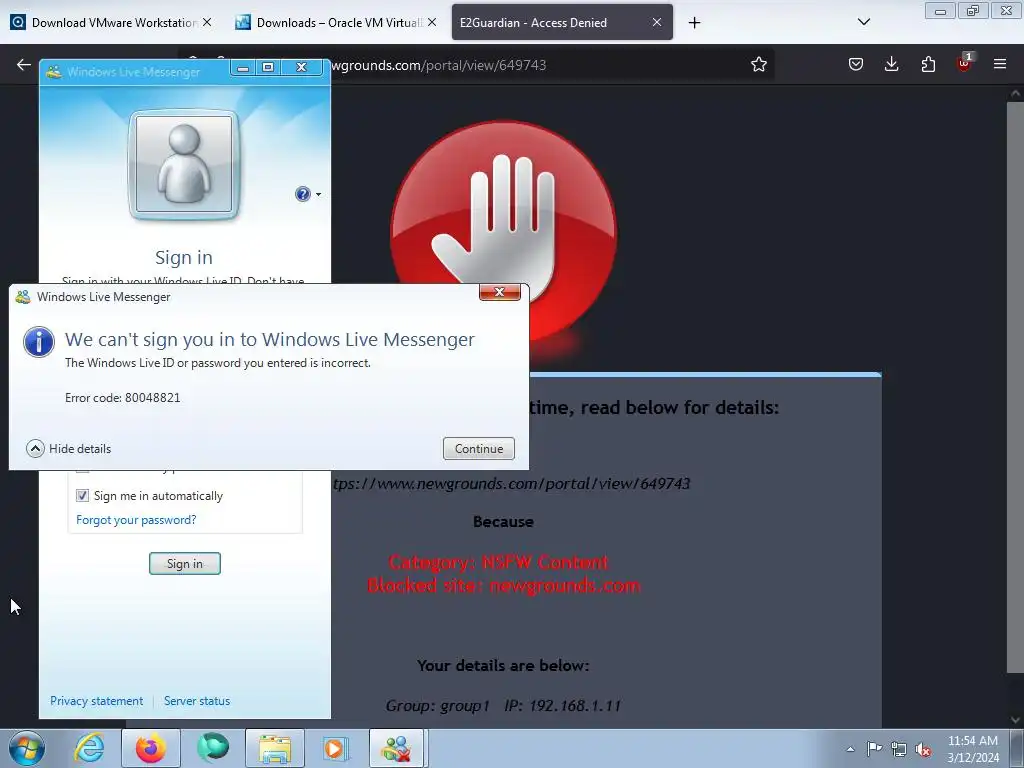Screen dimensions: 1024x768
Task: Open the Windows Media Player taskbar icon
Action: pyautogui.click(x=336, y=748)
